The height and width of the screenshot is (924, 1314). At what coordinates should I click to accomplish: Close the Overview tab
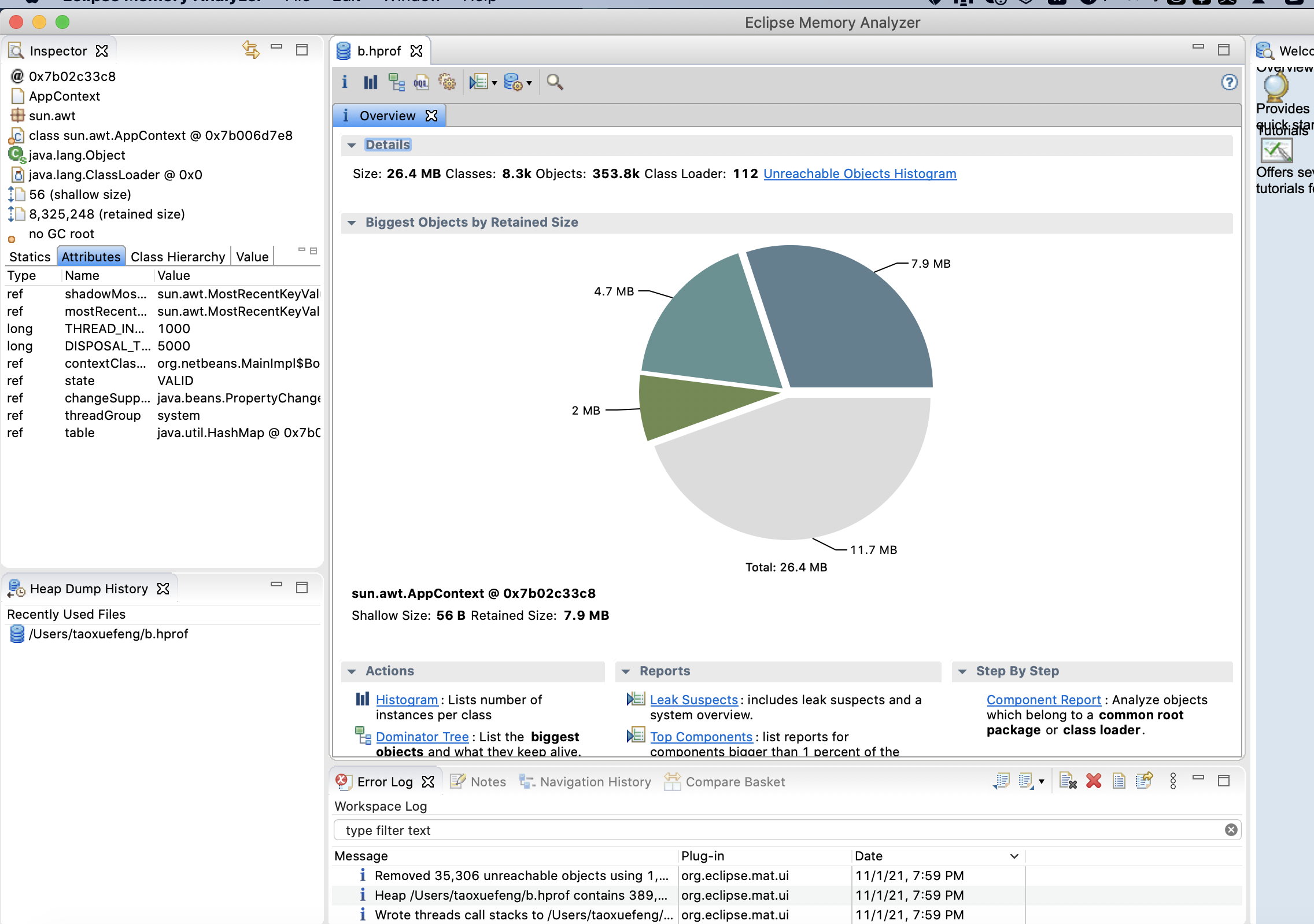[x=431, y=116]
